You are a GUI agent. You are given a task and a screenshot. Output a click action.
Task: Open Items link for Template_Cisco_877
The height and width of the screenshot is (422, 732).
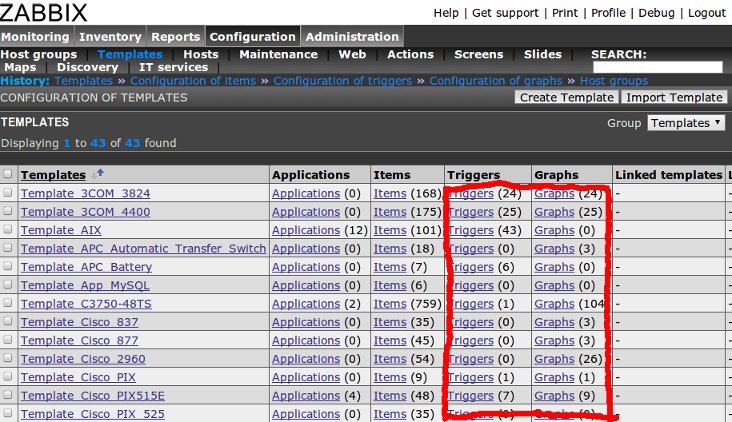tap(390, 340)
